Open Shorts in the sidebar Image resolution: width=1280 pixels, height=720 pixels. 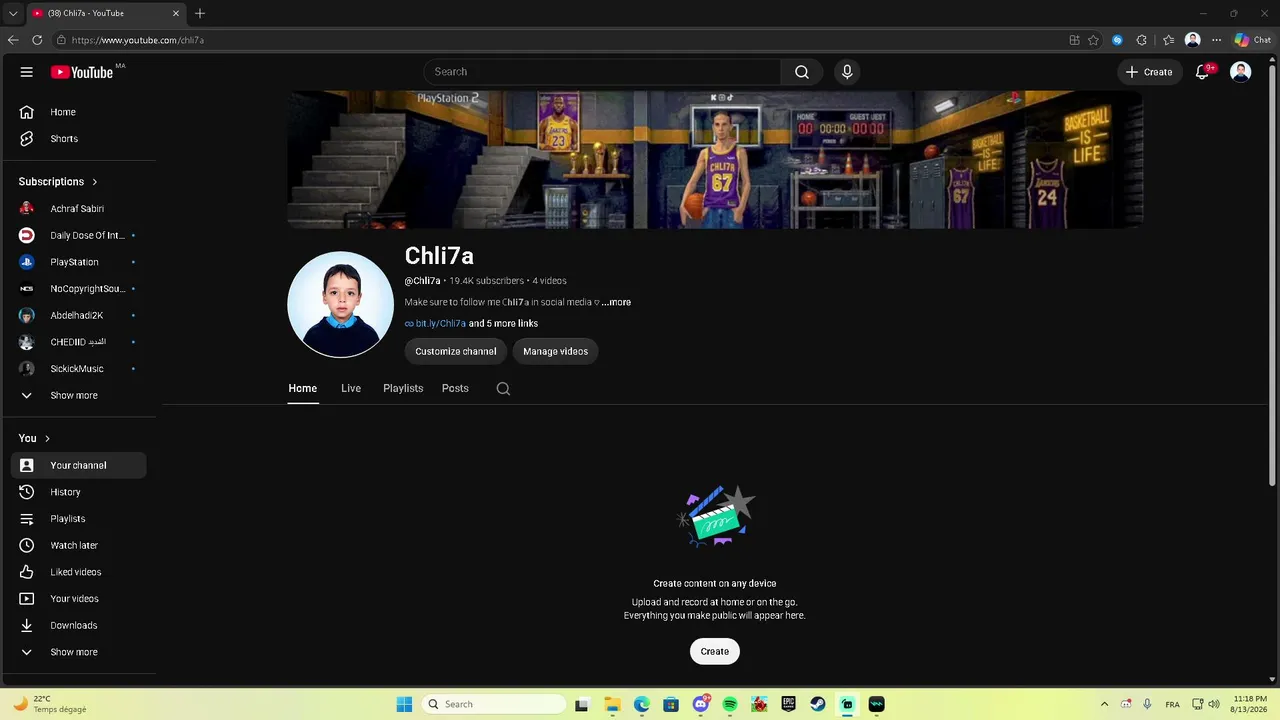pos(78,139)
